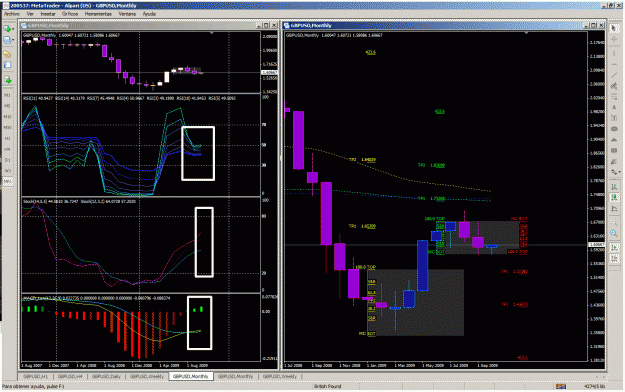Toggle Auto Scroll for the chart
The height and width of the screenshot is (392, 625).
(x=614, y=248)
